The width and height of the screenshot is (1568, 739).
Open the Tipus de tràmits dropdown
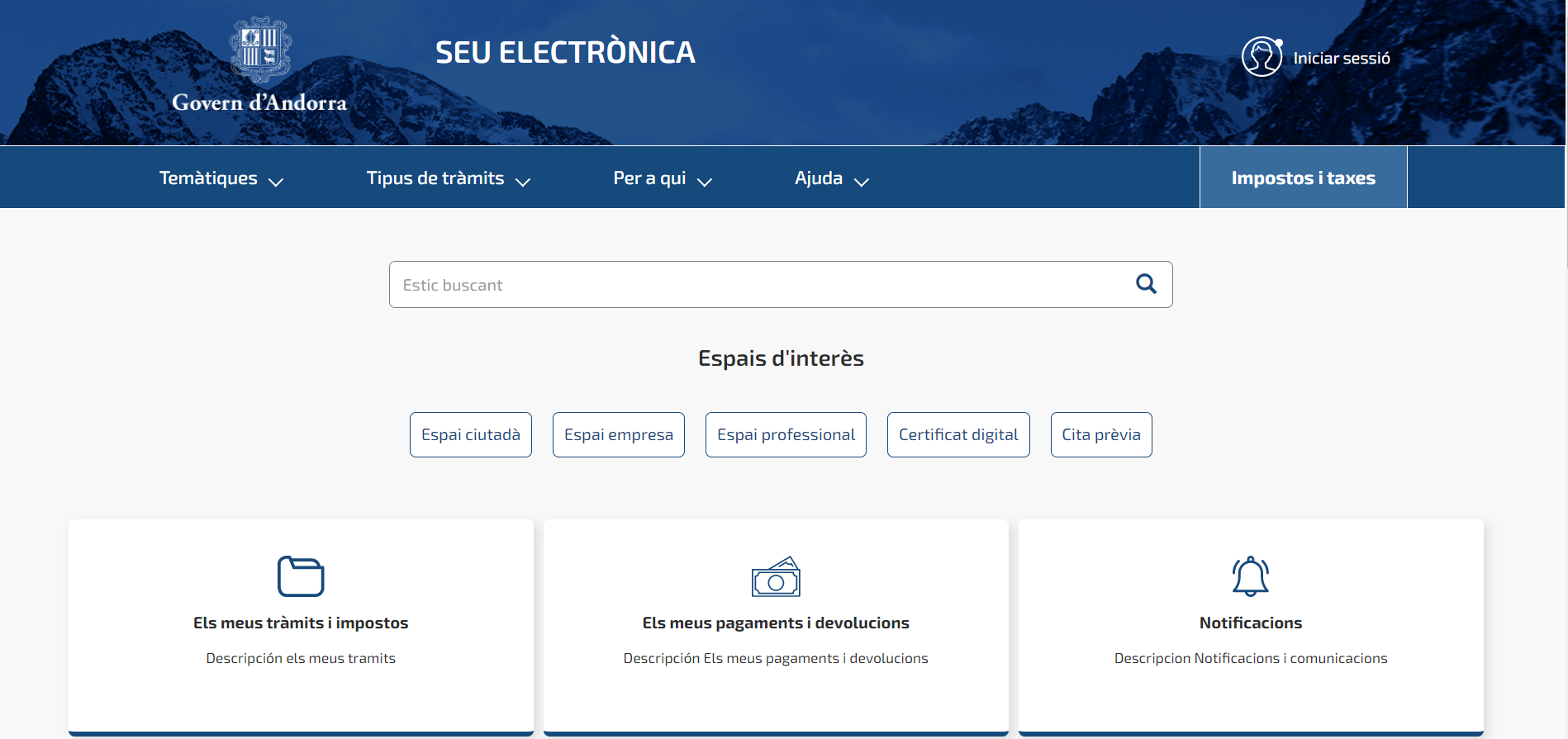tap(448, 178)
